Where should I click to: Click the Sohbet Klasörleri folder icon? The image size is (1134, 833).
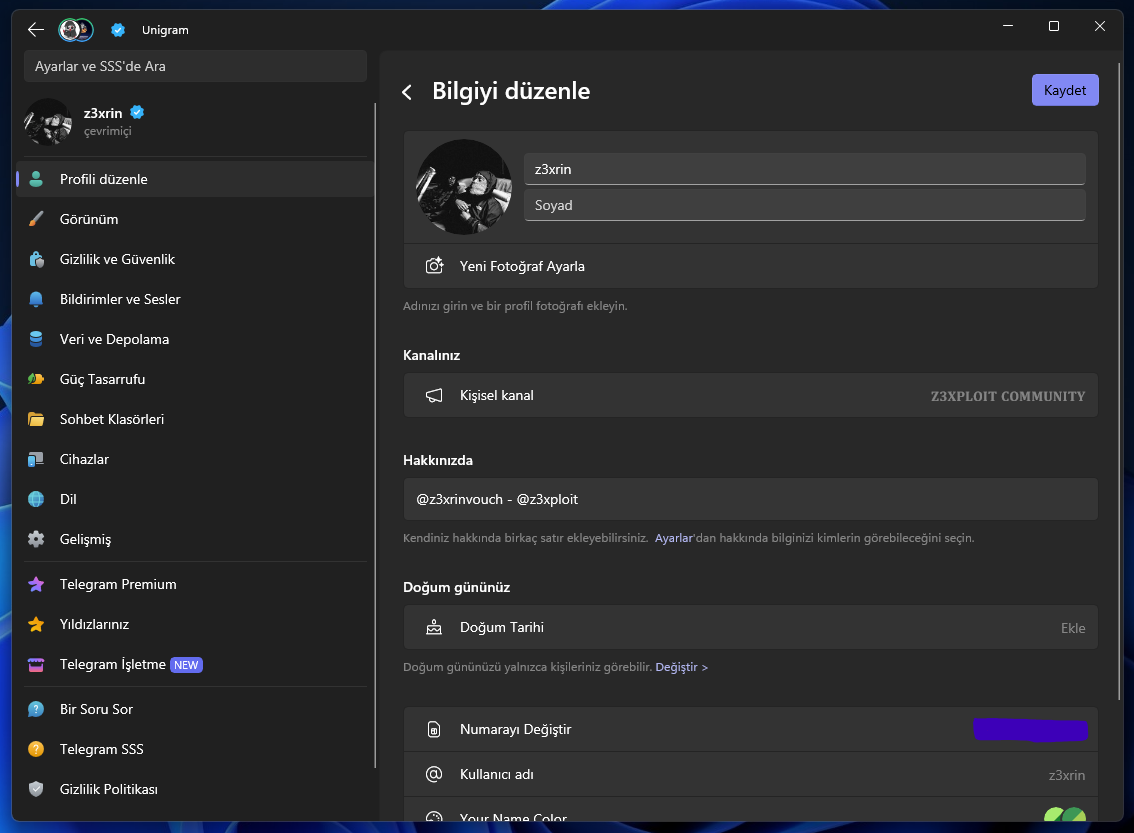[35, 419]
